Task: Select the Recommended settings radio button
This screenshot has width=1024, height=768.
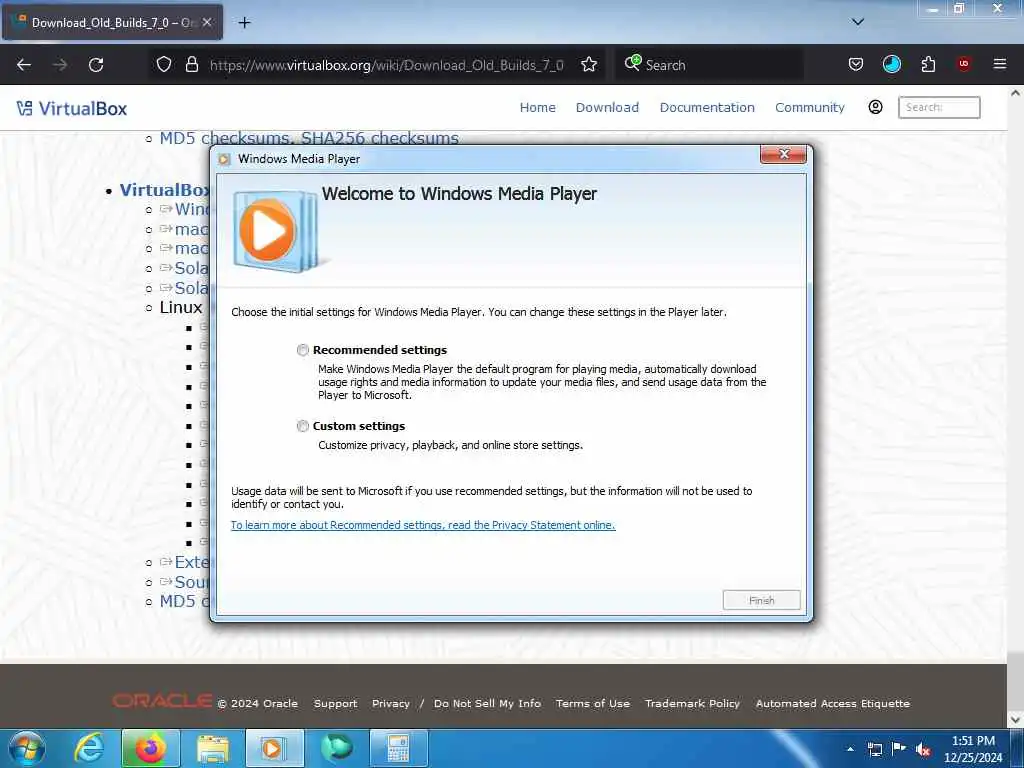Action: click(302, 350)
